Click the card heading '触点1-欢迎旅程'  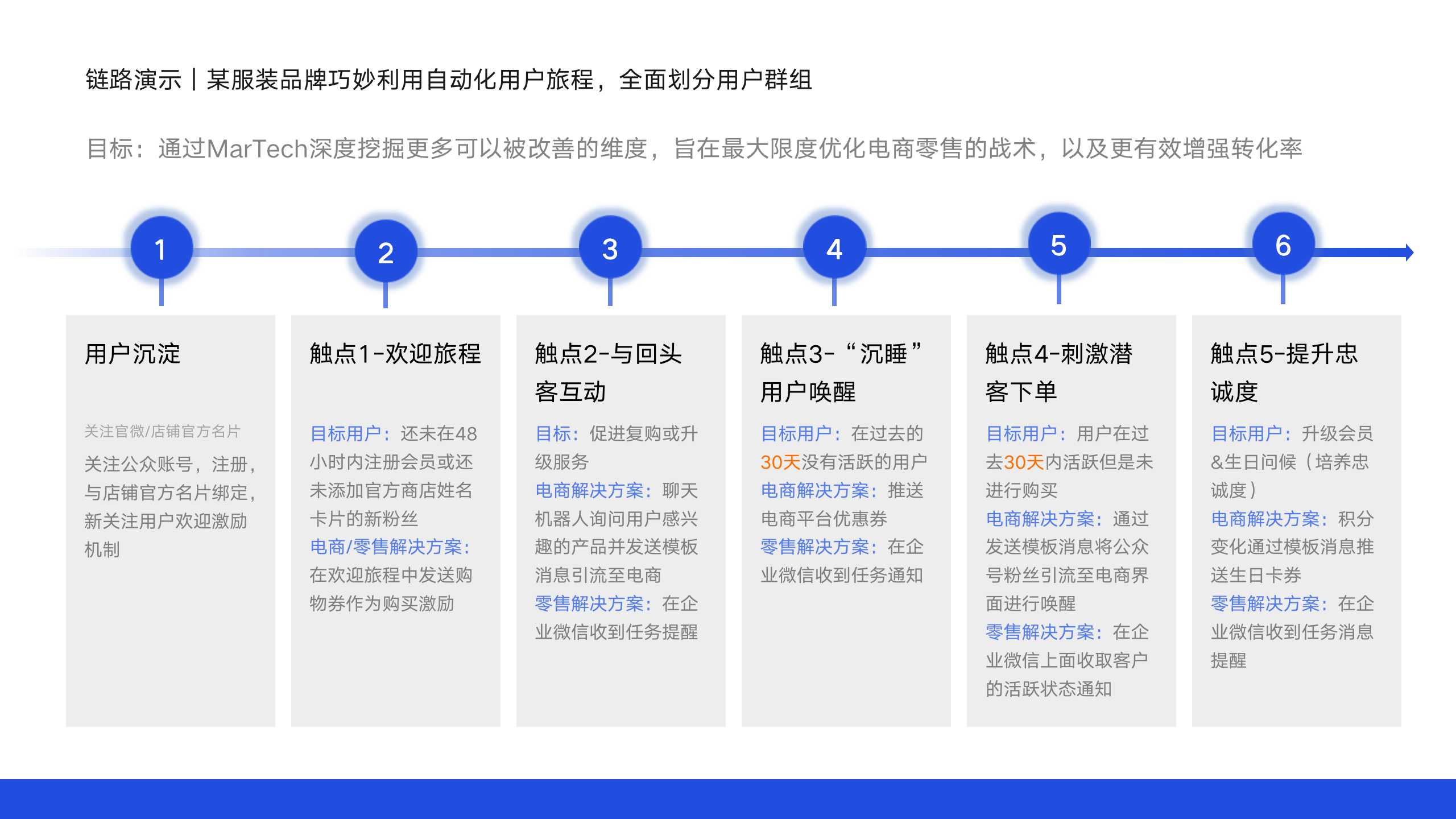pos(395,354)
